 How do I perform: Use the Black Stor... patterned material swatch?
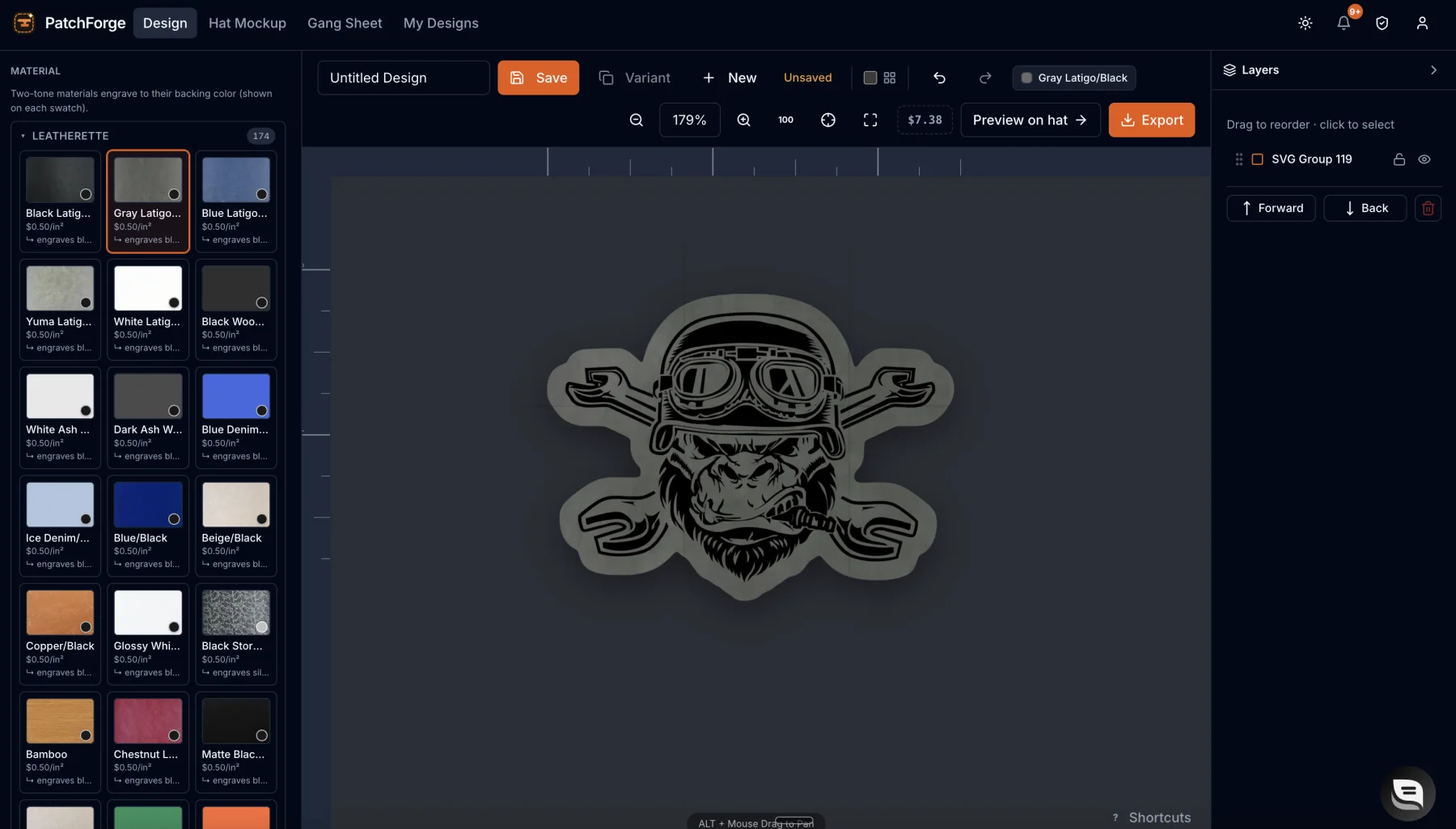236,634
